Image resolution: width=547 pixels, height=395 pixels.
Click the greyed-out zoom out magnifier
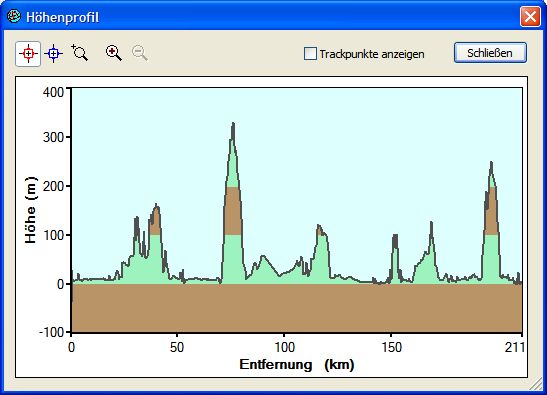140,53
